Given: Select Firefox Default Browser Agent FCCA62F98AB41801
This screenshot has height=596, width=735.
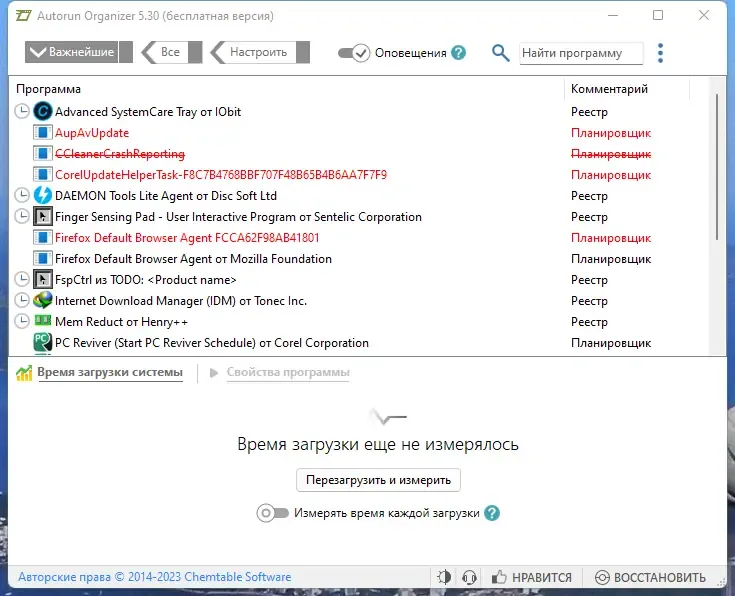Looking at the screenshot, I should pyautogui.click(x=187, y=238).
